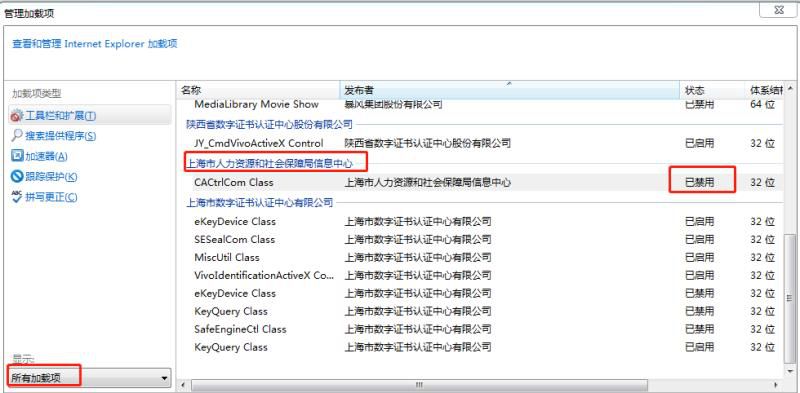The width and height of the screenshot is (800, 393).
Task: Click the 拼写更正 ABC checkmark icon
Action: point(17,196)
